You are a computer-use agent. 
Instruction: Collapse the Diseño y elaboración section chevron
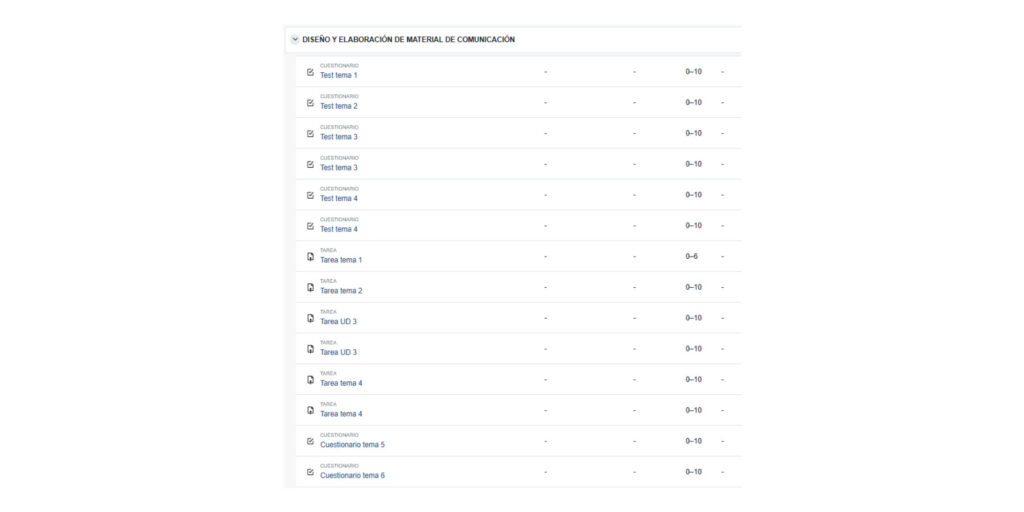[x=295, y=40]
